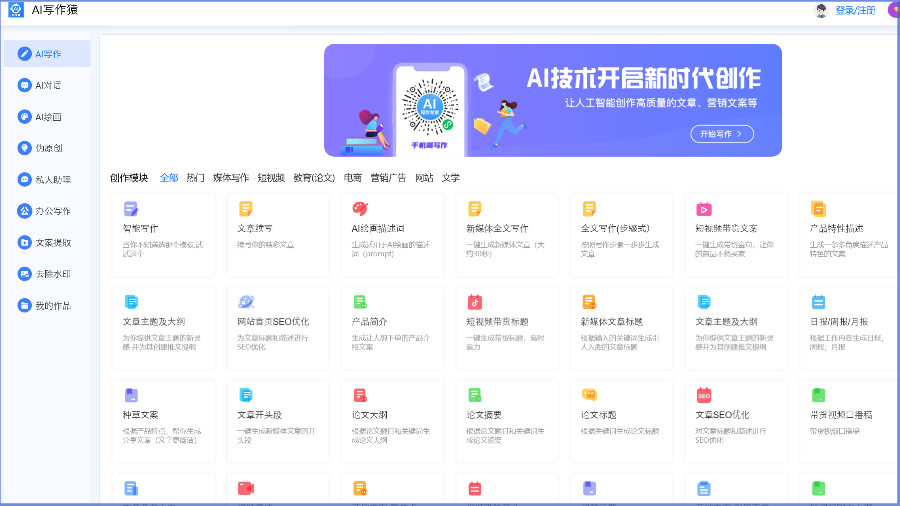Click the 种草文案 bookmark icon
Screen dimensions: 900x506
click(131, 395)
